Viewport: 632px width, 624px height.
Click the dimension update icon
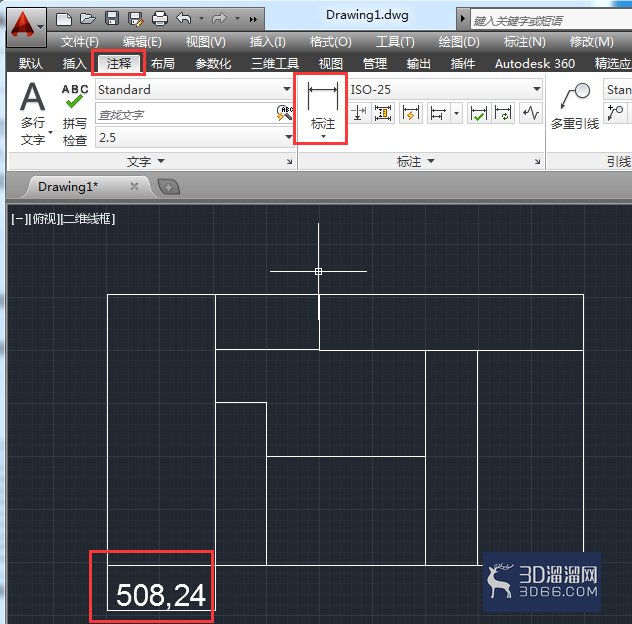[503, 113]
